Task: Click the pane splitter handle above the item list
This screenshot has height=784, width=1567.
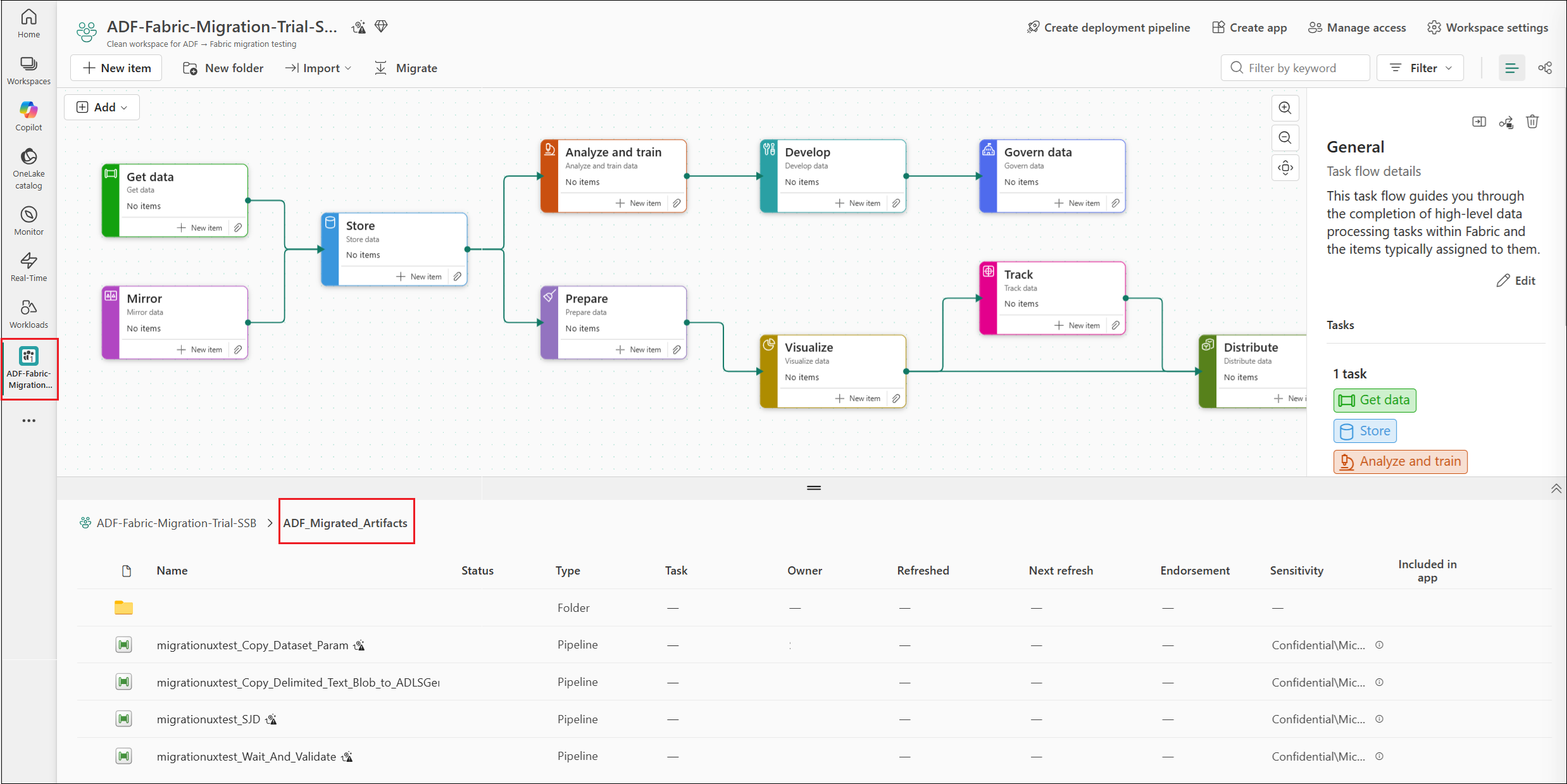Action: click(x=814, y=488)
